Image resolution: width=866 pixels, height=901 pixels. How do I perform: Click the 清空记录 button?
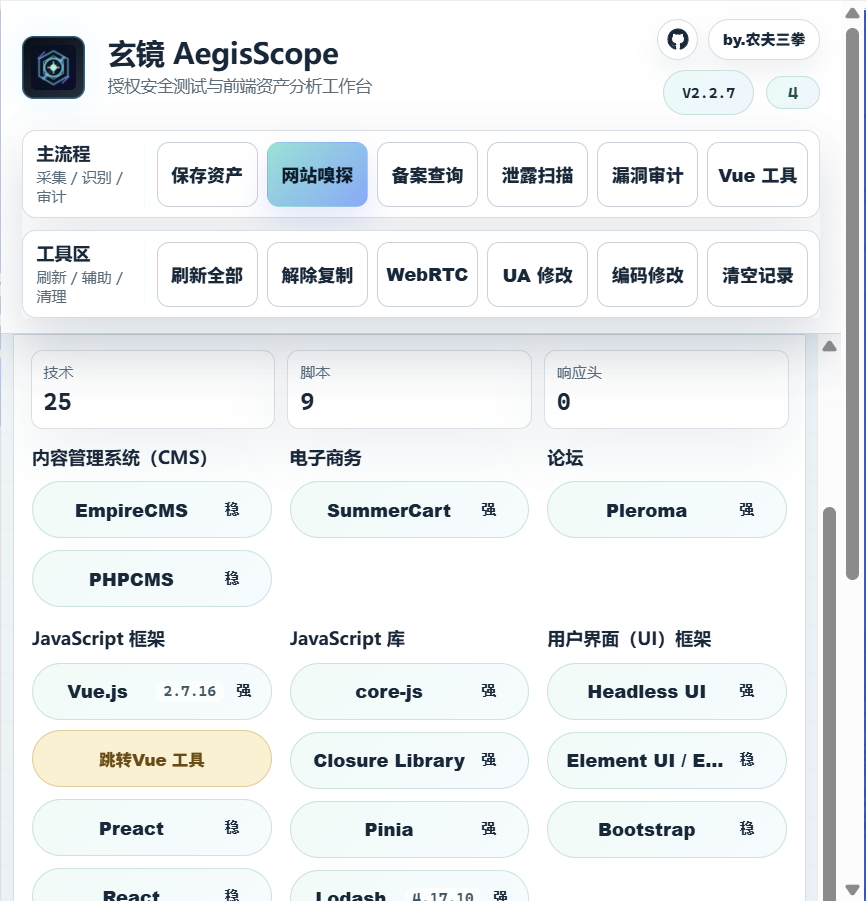(757, 275)
